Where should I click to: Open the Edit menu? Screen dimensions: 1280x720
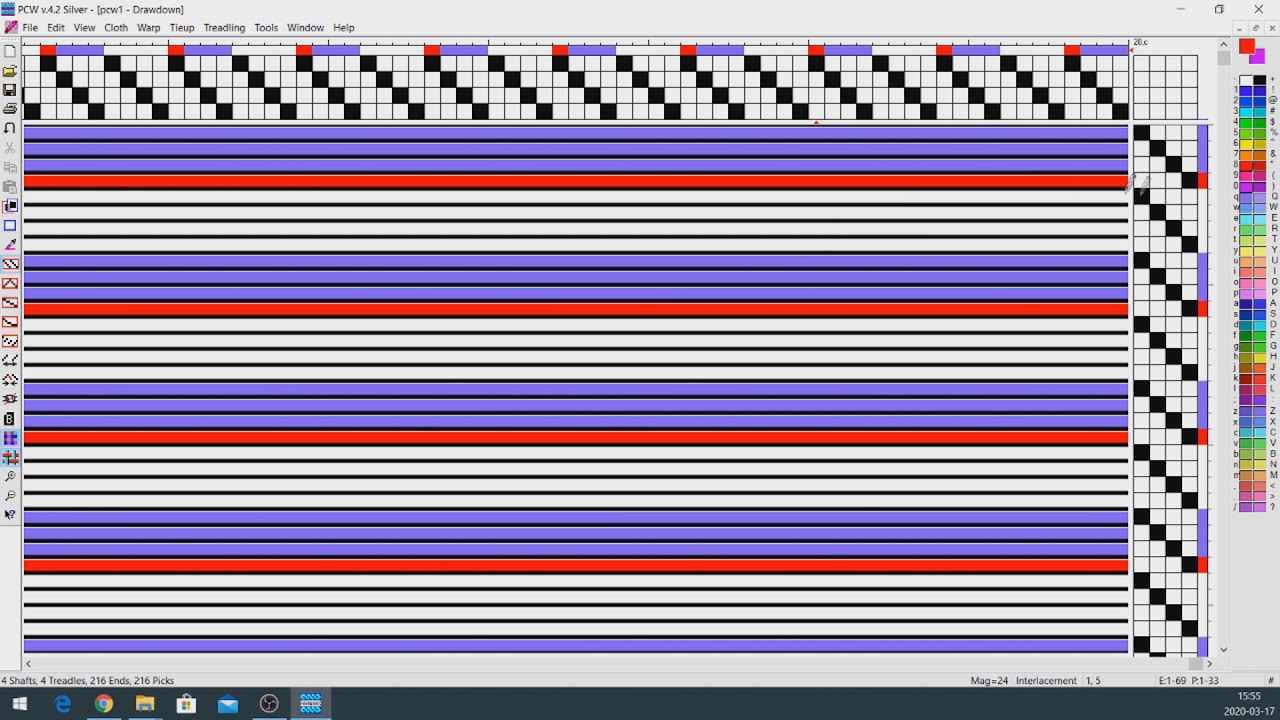[56, 28]
